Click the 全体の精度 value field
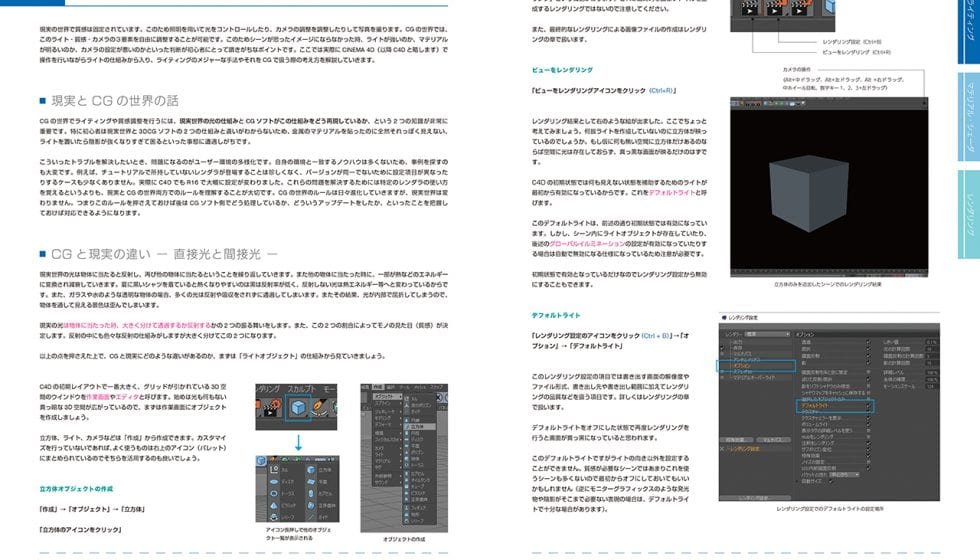The width and height of the screenshot is (980, 560). coord(932,379)
